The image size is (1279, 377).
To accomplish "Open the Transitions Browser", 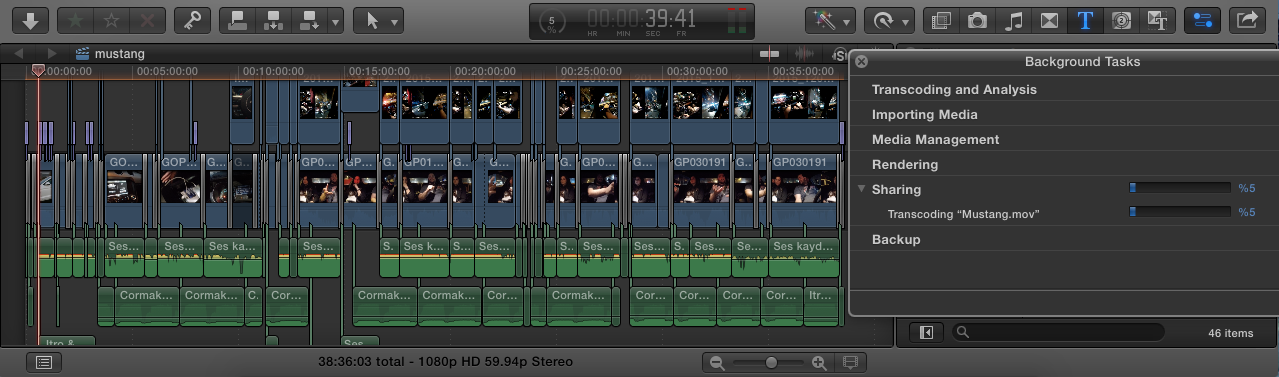I will pos(1049,20).
